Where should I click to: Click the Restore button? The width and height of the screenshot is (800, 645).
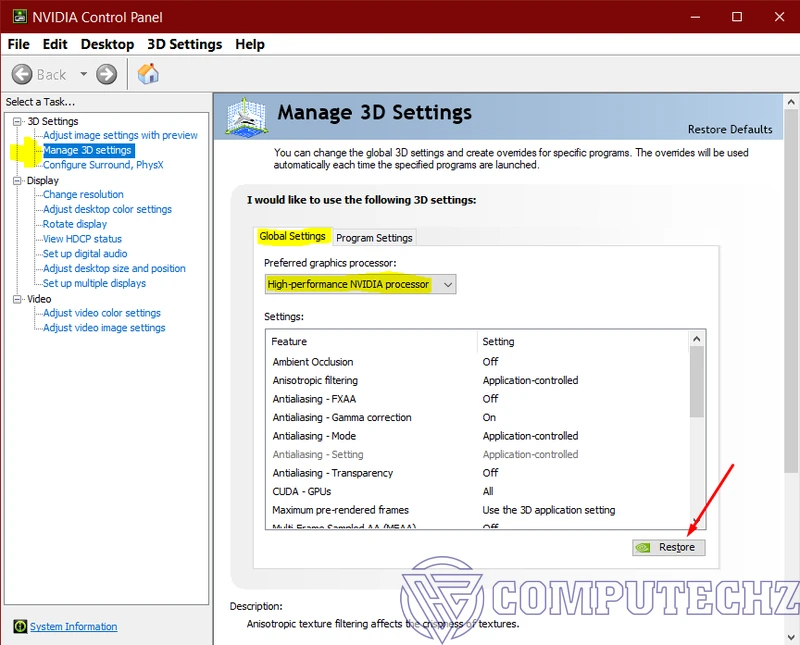[x=668, y=547]
